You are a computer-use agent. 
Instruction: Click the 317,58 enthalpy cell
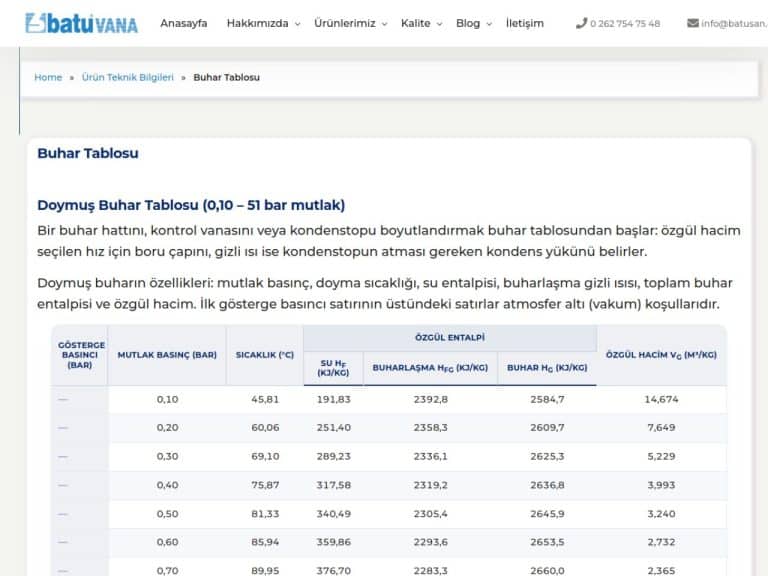click(334, 485)
